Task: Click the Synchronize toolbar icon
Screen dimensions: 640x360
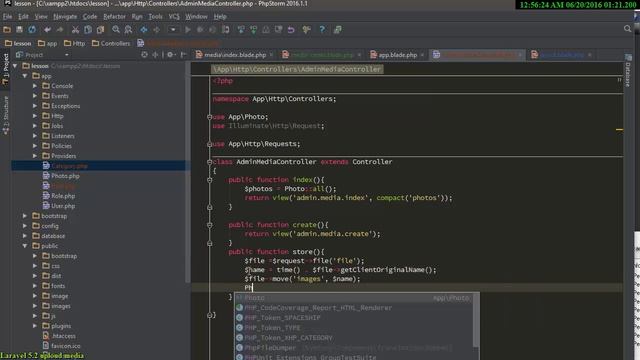Action: tap(32, 29)
